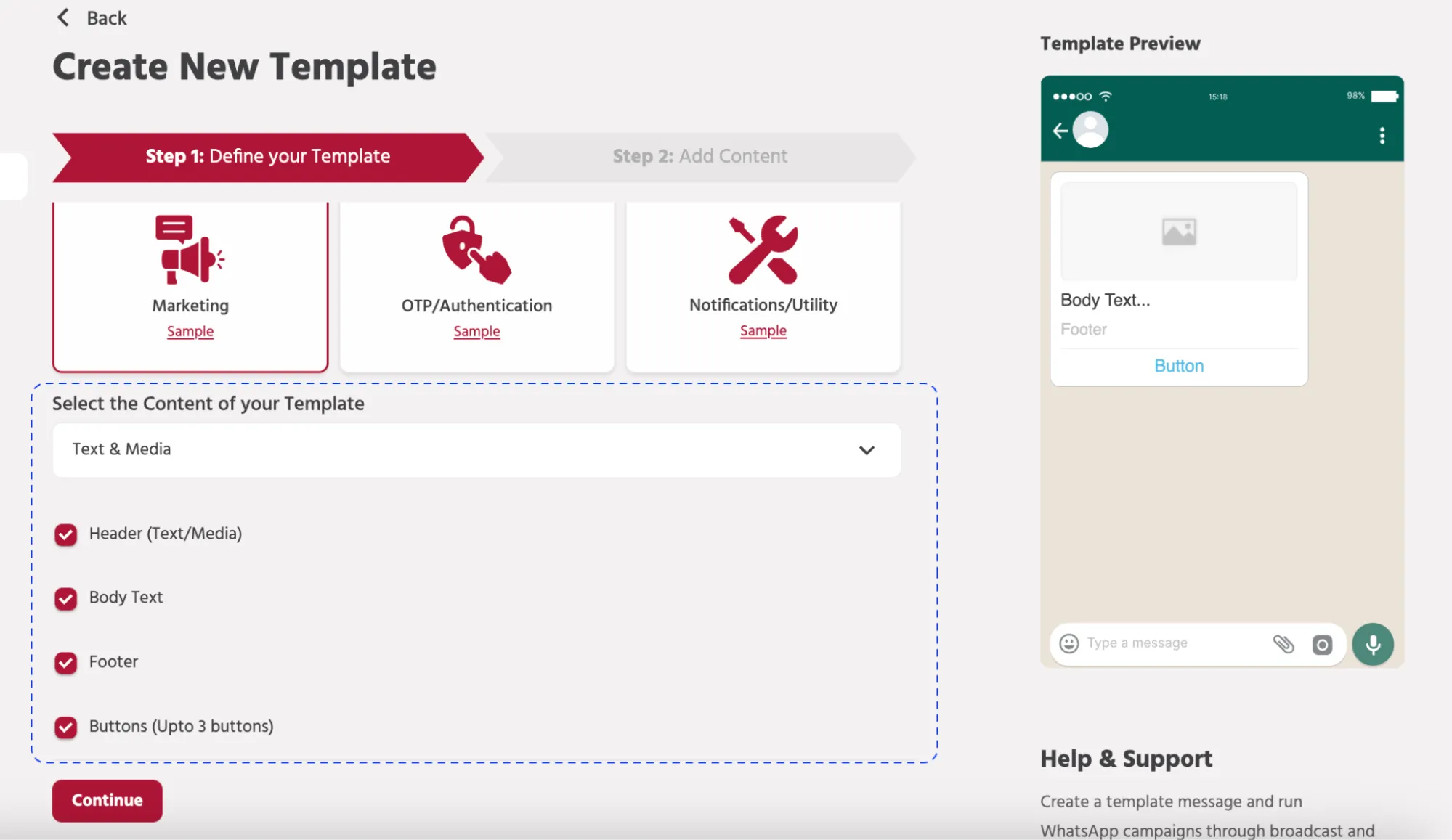The image size is (1452, 840).
Task: Go to Step 1: Define your Template
Action: point(268,157)
